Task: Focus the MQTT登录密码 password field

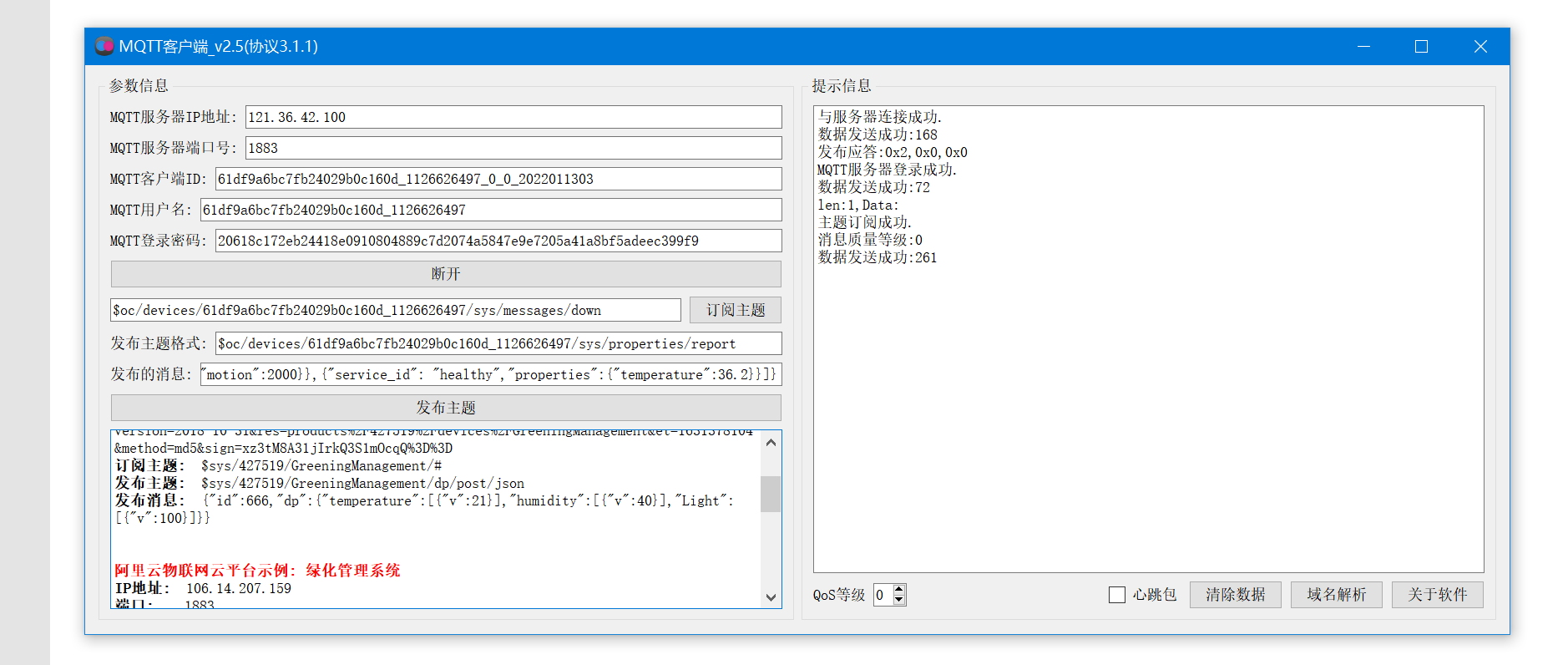Action: pos(498,241)
